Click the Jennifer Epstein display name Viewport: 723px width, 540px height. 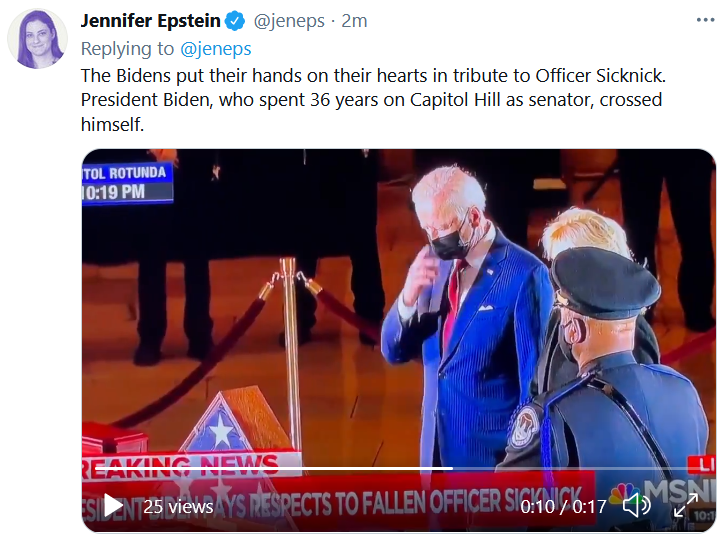point(150,20)
